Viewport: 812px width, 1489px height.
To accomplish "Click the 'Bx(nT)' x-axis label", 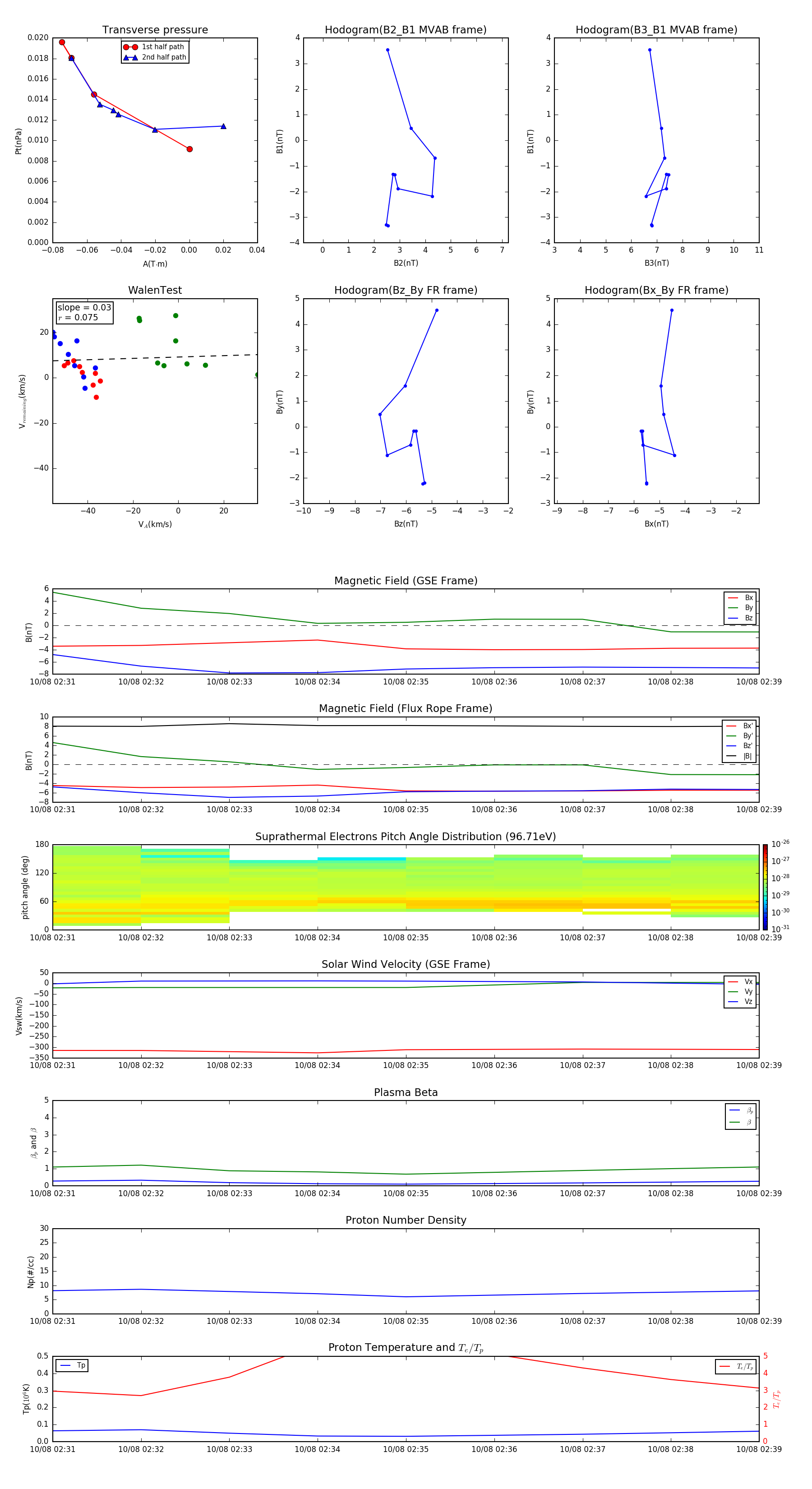I will click(656, 524).
